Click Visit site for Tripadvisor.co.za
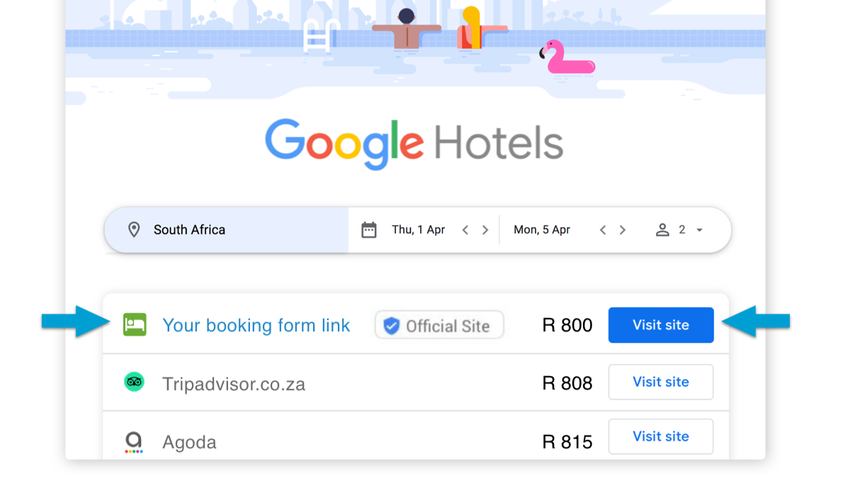 [661, 382]
